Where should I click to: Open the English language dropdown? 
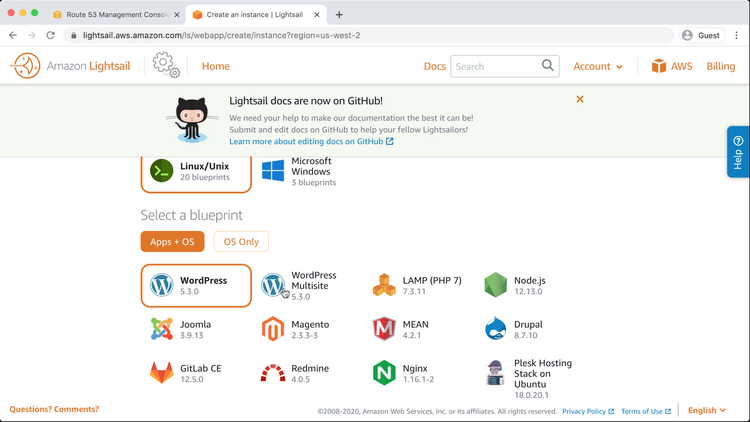pos(707,410)
